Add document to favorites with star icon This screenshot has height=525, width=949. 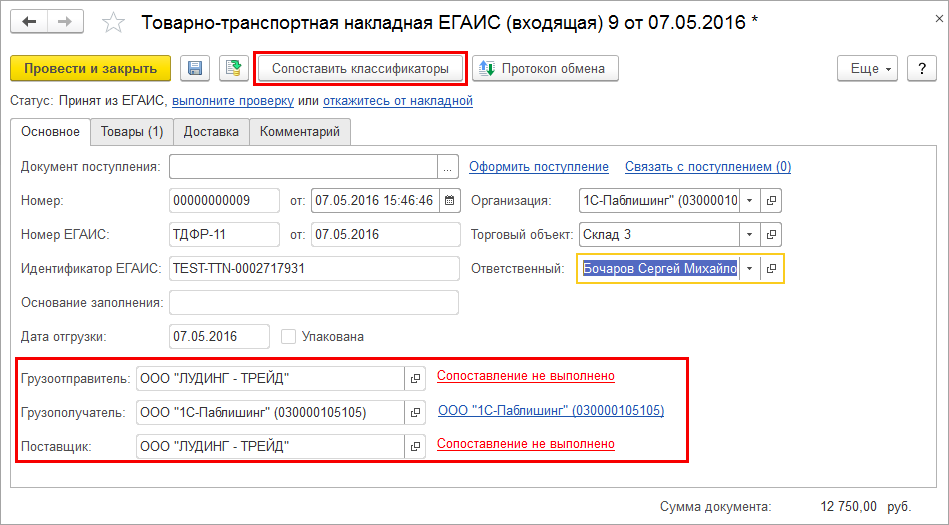pyautogui.click(x=113, y=23)
